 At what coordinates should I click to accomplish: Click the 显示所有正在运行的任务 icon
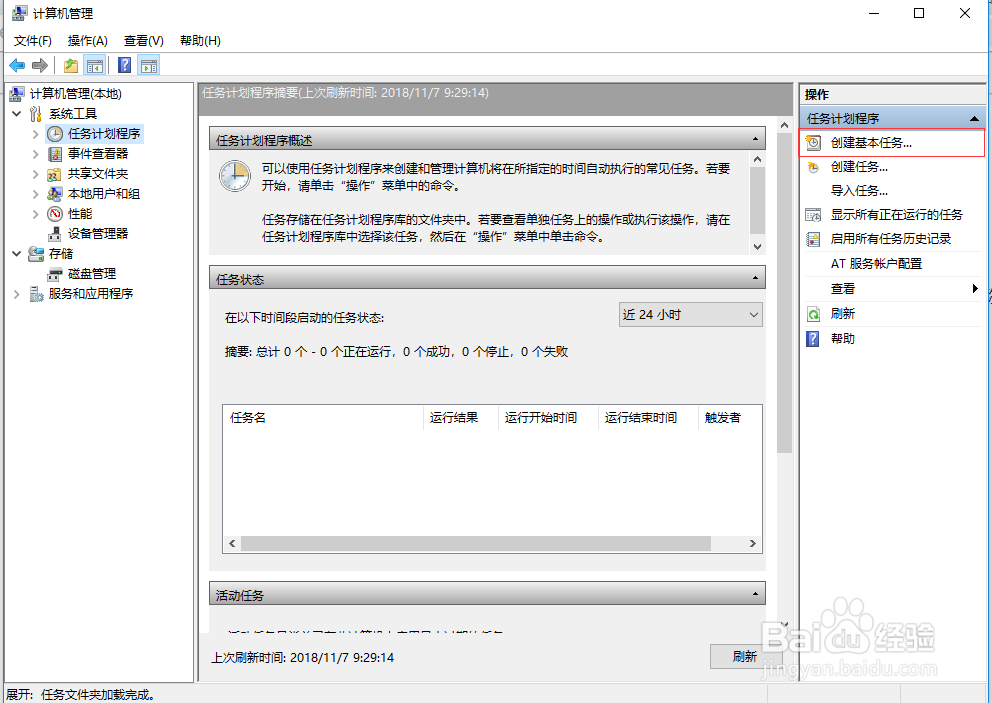tap(813, 215)
